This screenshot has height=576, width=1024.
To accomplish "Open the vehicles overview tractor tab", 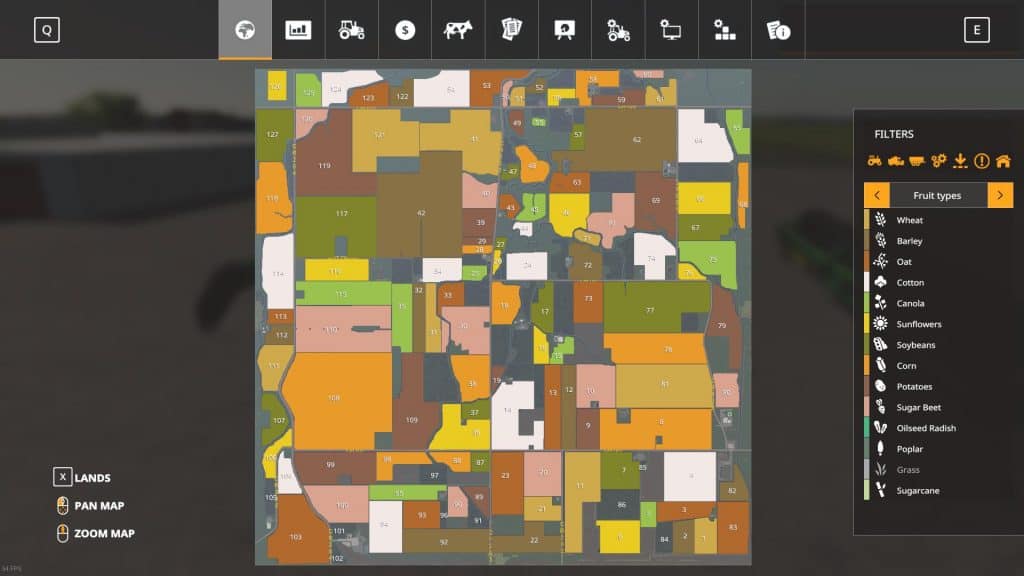I will point(352,30).
